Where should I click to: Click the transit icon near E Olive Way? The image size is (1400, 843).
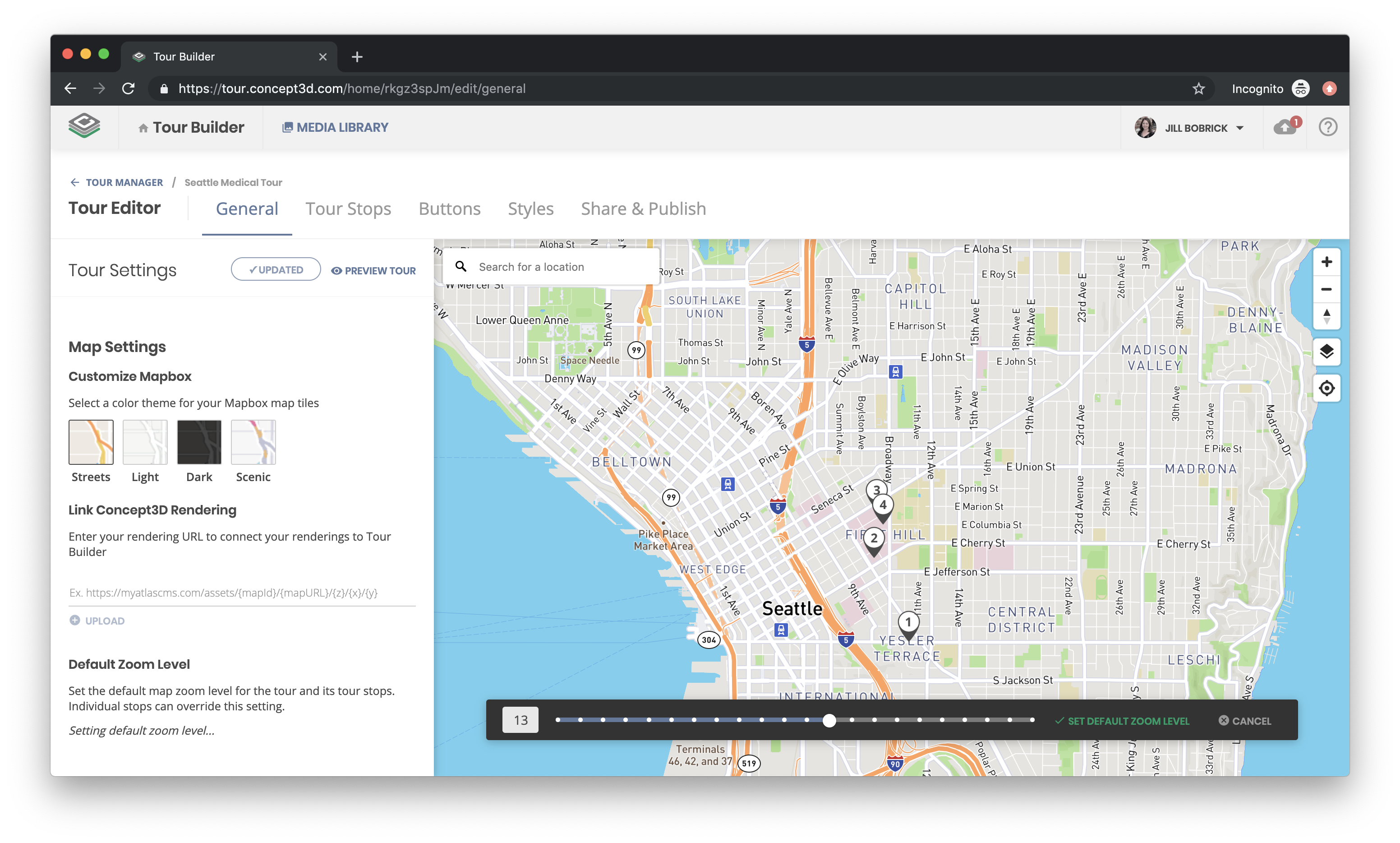pos(895,371)
